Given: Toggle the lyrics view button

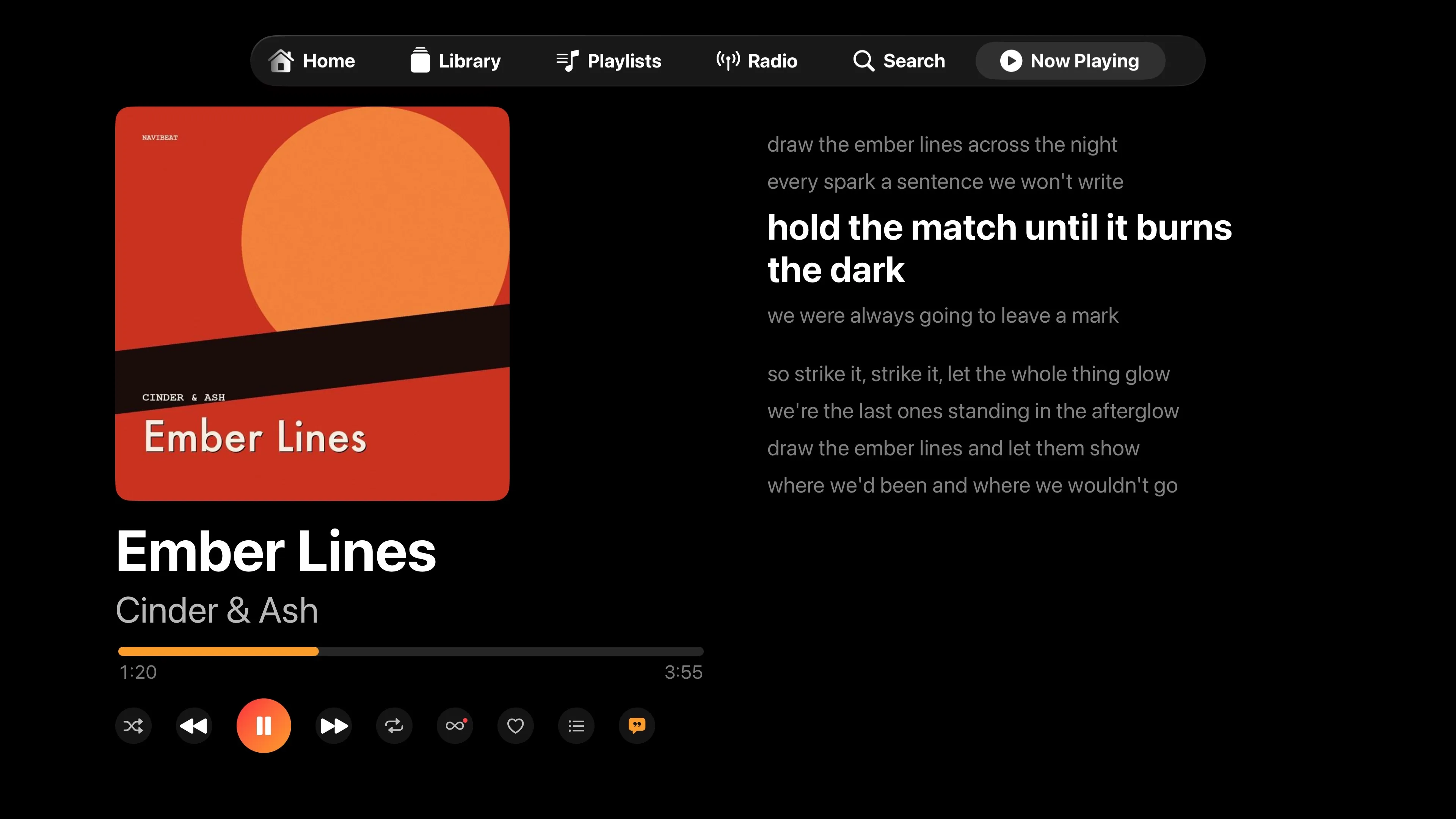Looking at the screenshot, I should [637, 726].
